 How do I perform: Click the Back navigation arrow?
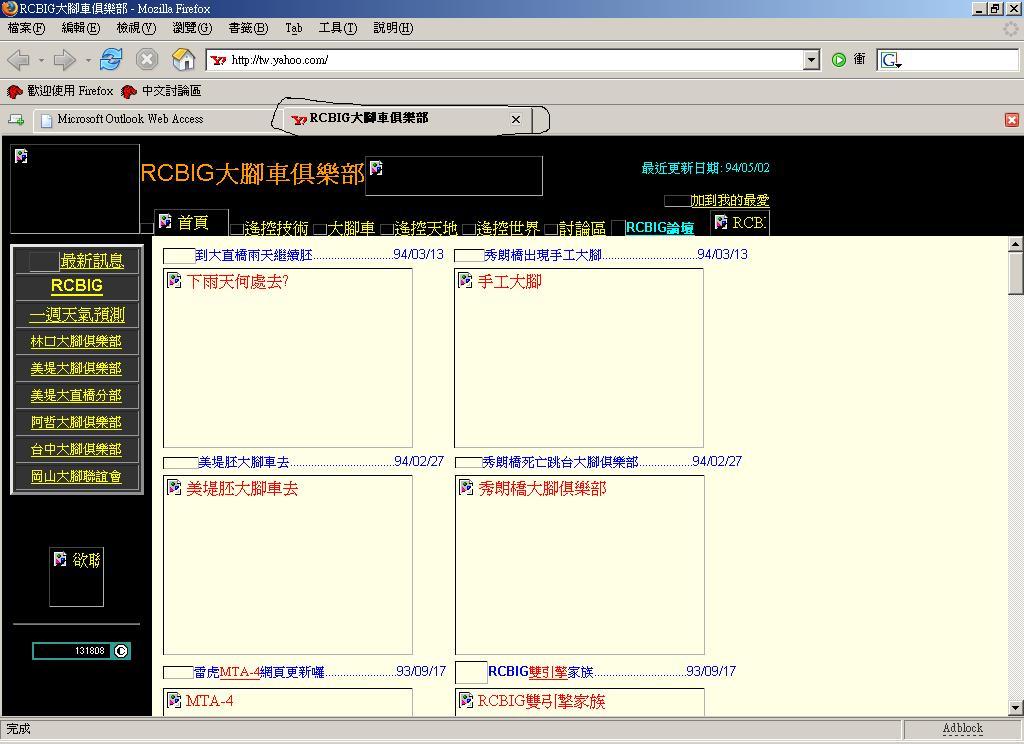18,60
